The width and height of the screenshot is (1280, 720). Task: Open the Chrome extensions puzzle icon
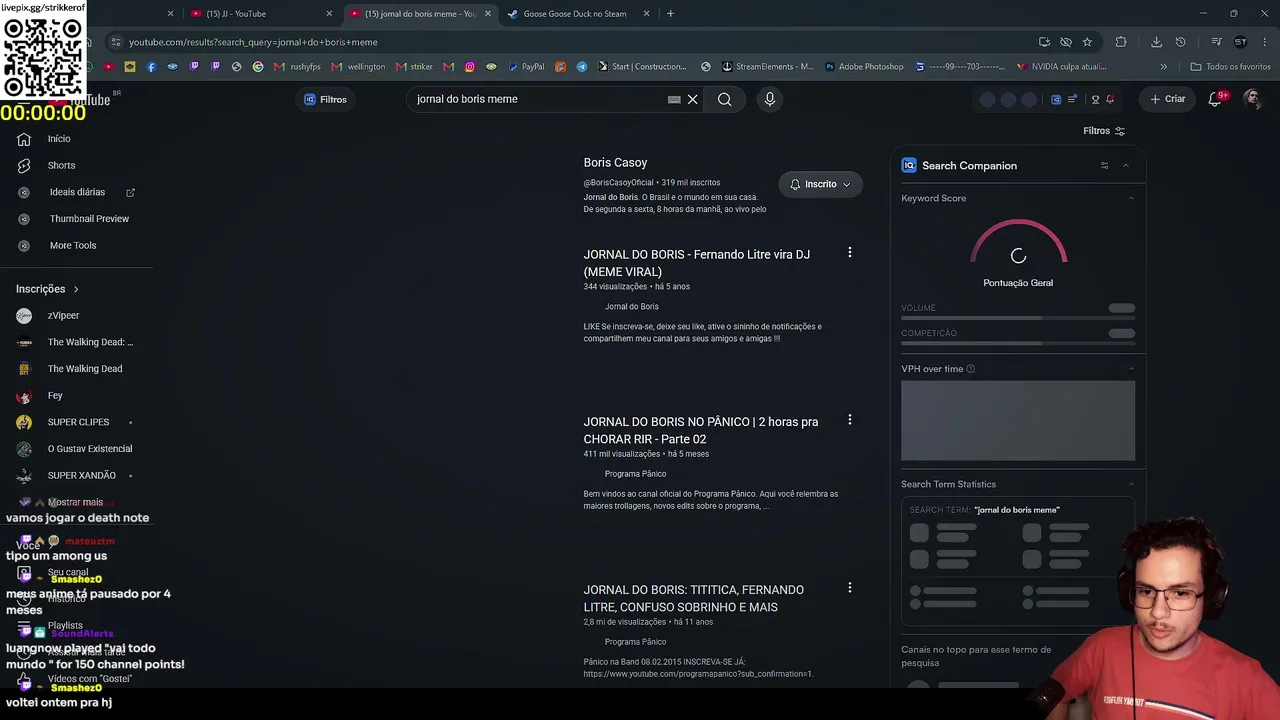click(1121, 42)
